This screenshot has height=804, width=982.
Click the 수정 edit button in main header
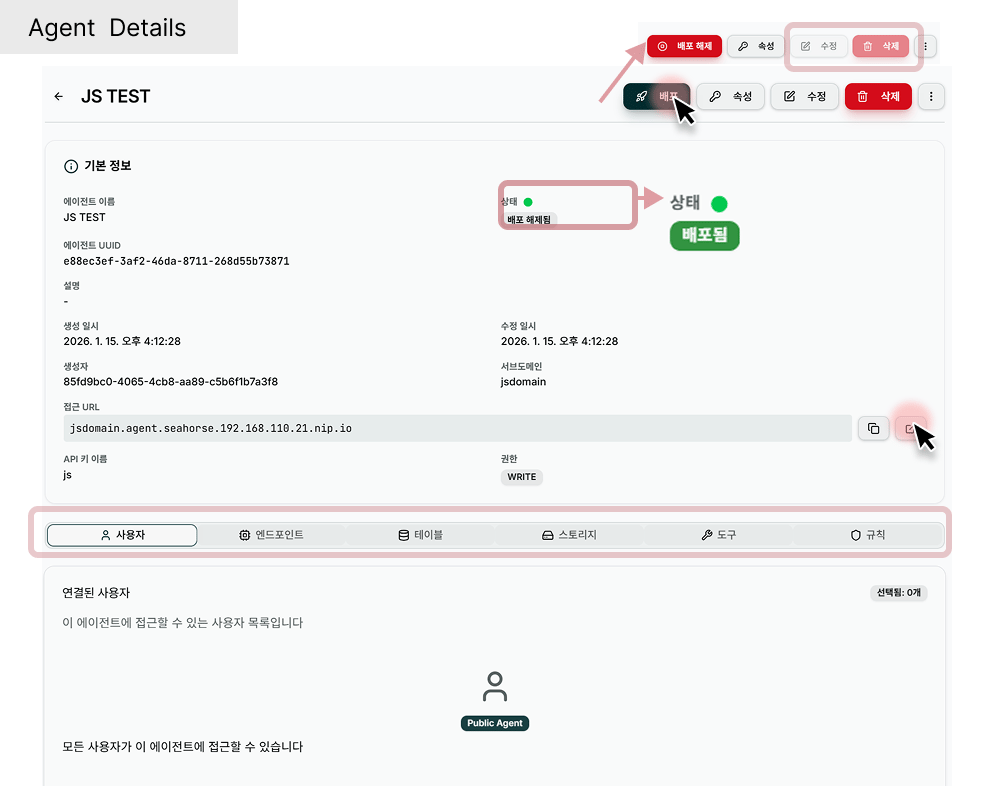point(804,96)
